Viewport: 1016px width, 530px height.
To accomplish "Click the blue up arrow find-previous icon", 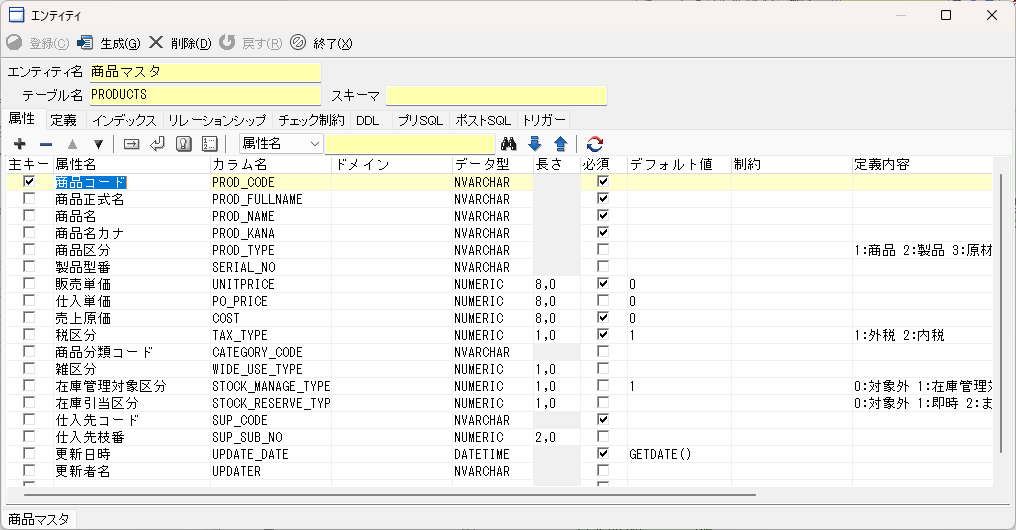I will pos(560,144).
